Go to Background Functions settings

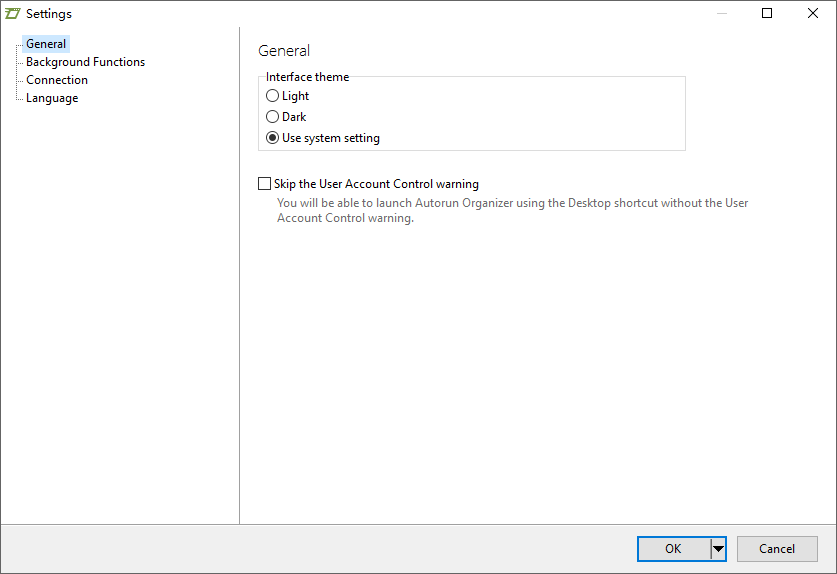point(85,62)
